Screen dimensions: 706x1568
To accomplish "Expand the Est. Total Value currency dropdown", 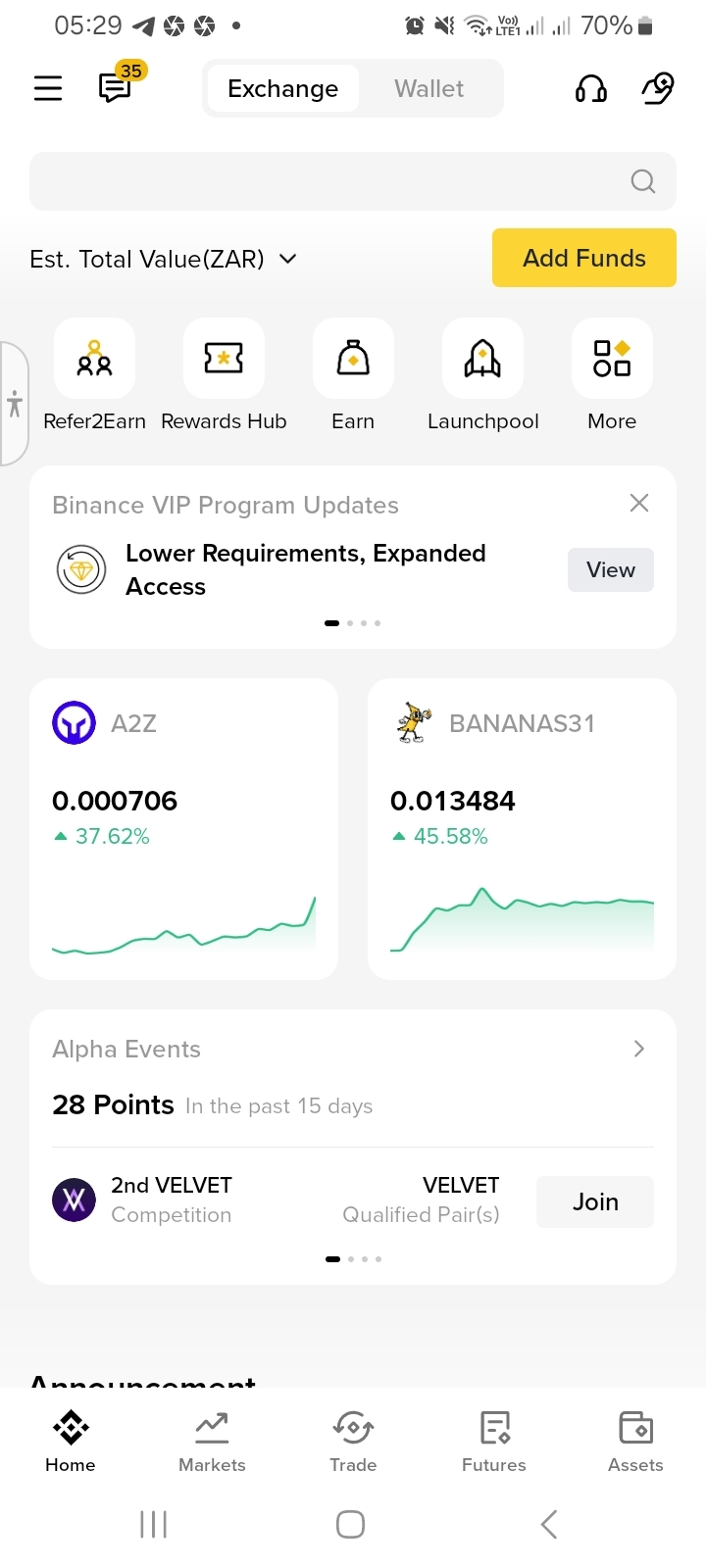I will click(288, 259).
